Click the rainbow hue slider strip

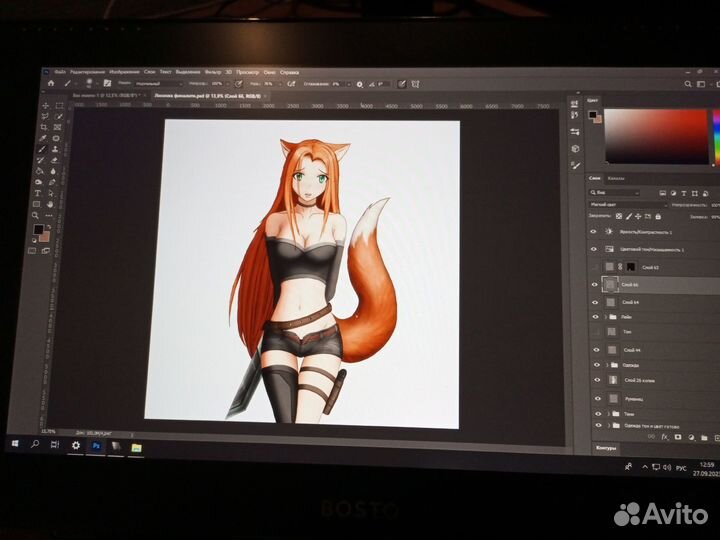[x=715, y=138]
